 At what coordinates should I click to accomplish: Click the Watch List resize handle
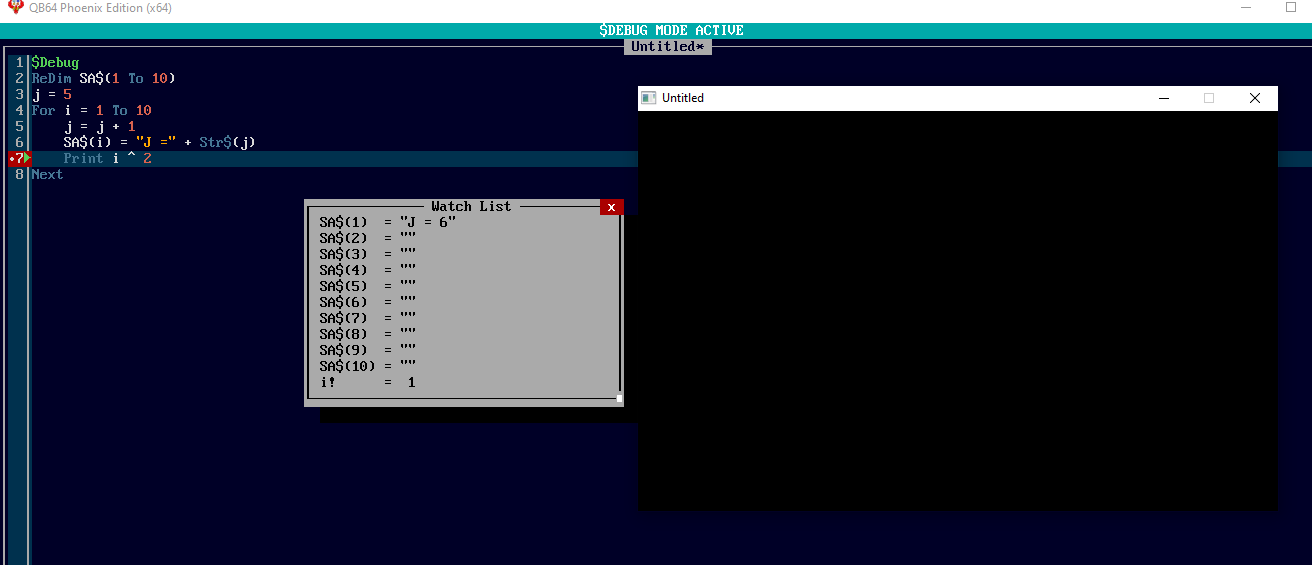coord(619,398)
